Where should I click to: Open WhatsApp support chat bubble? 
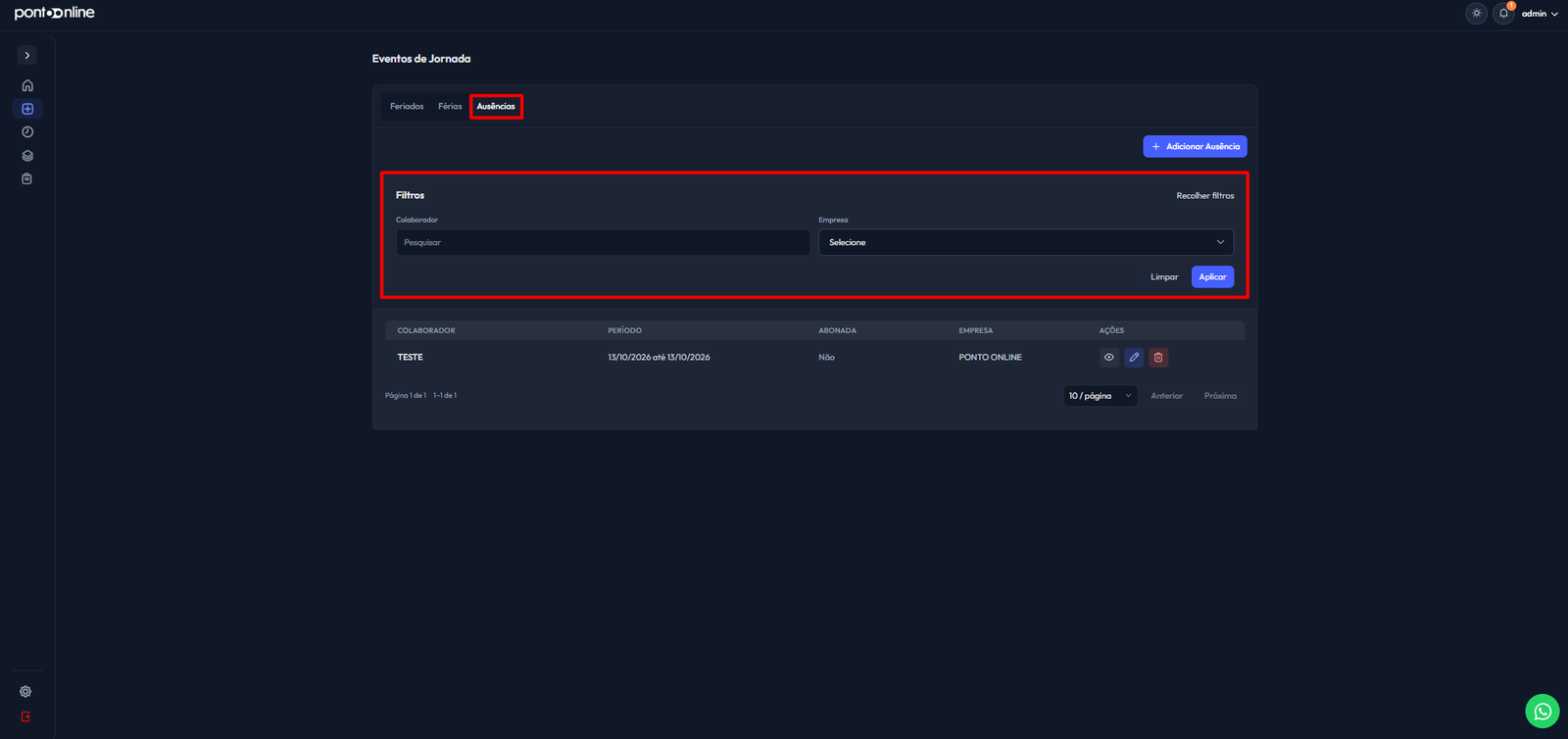coord(1543,712)
